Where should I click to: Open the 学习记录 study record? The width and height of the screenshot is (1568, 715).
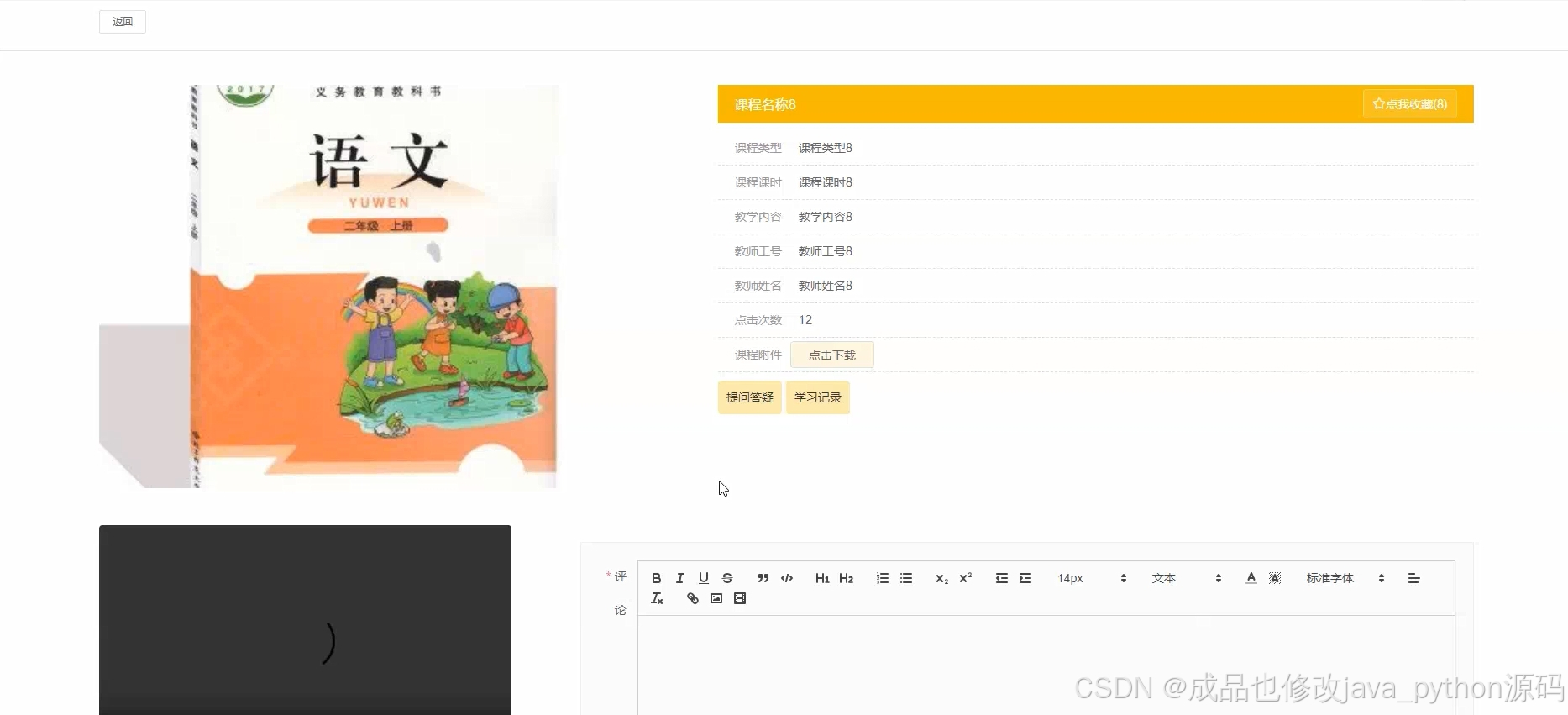817,397
